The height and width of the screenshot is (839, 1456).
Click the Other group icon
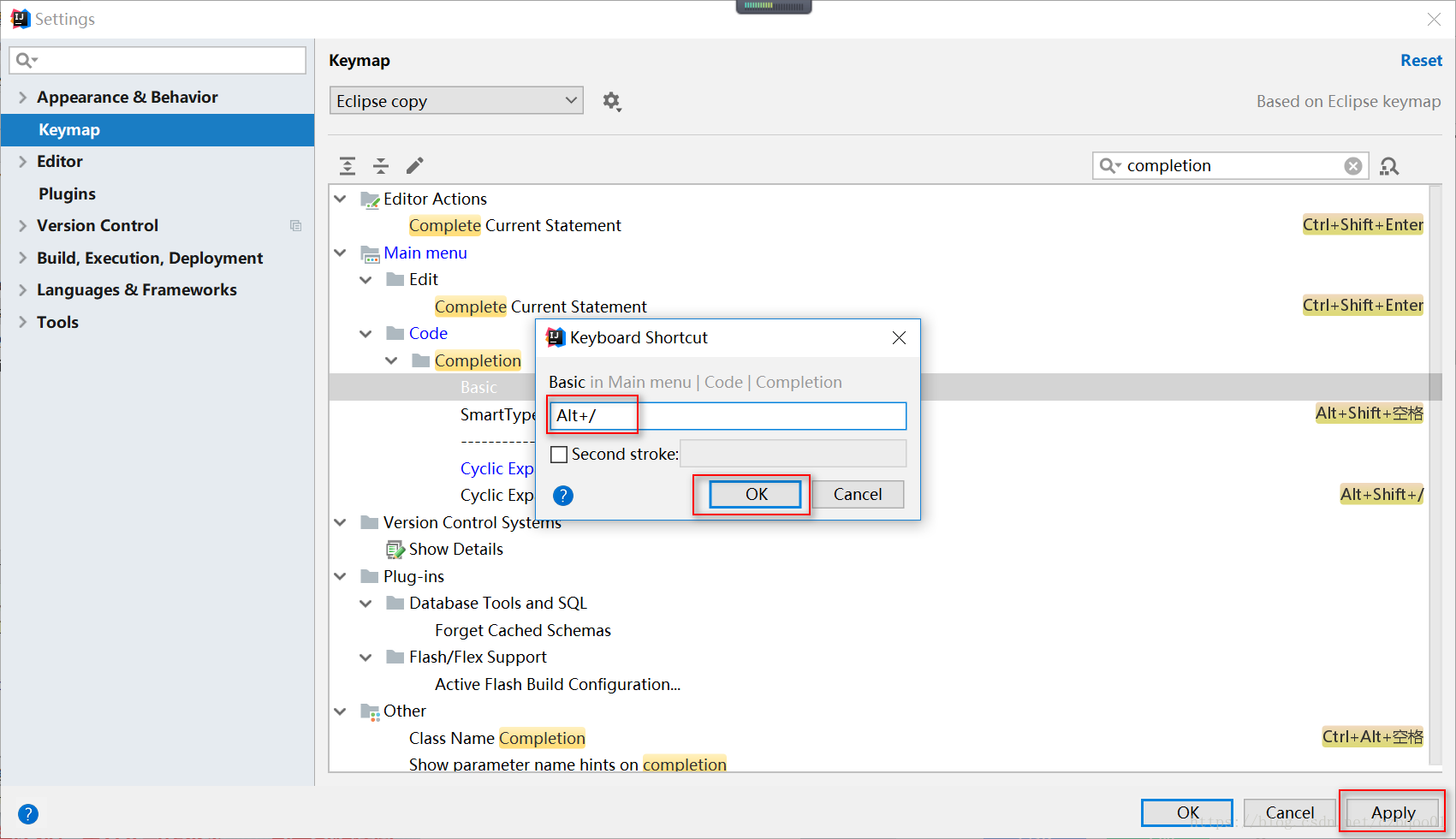[x=370, y=711]
